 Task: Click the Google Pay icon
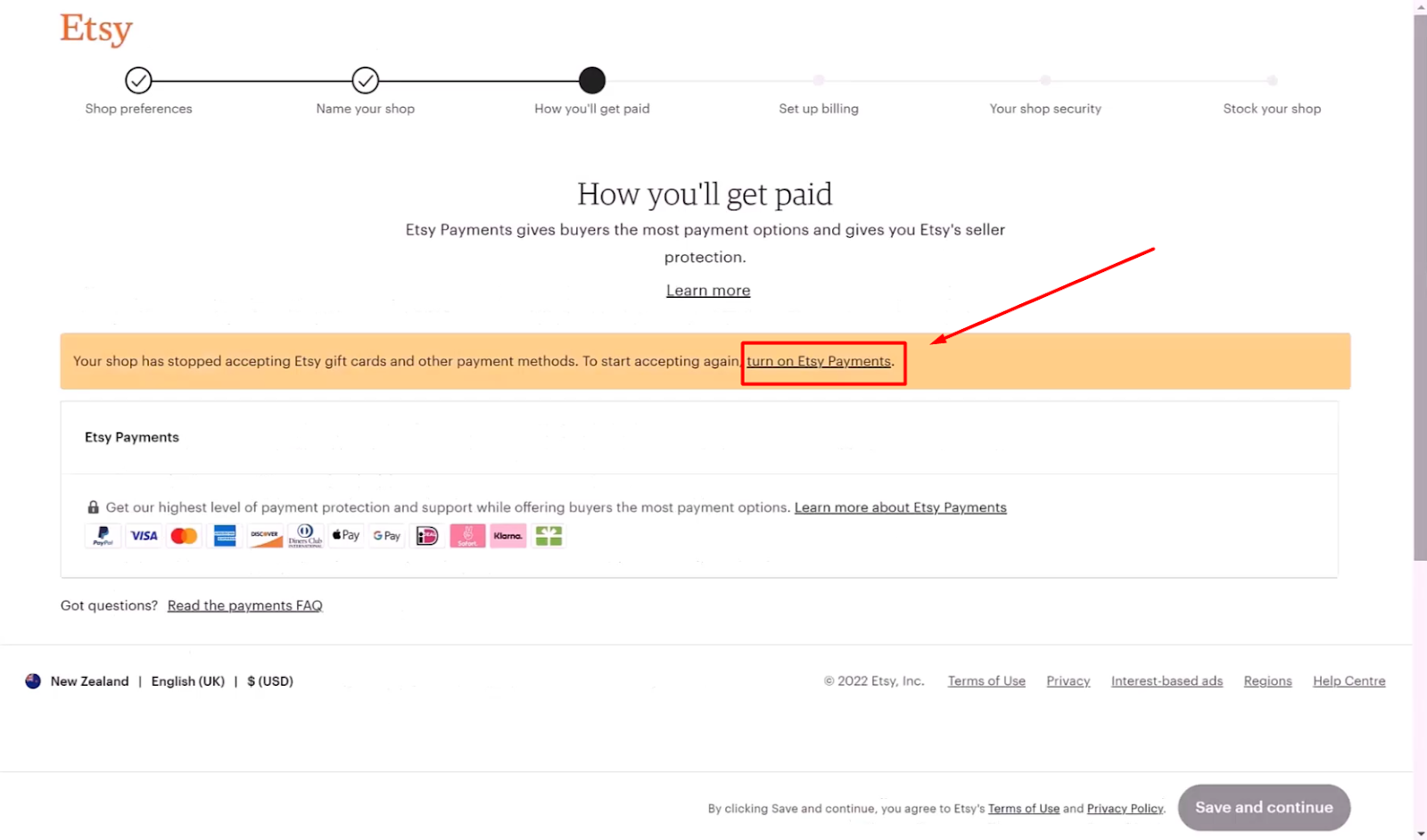point(386,536)
